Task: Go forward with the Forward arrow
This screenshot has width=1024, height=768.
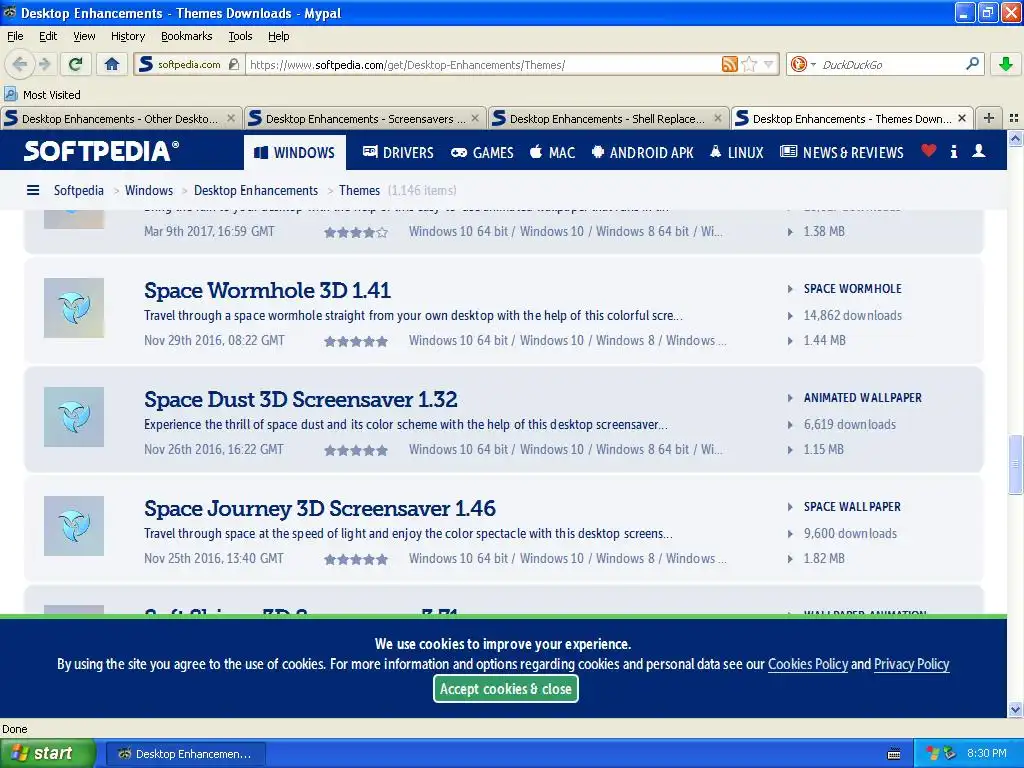Action: tap(44, 64)
